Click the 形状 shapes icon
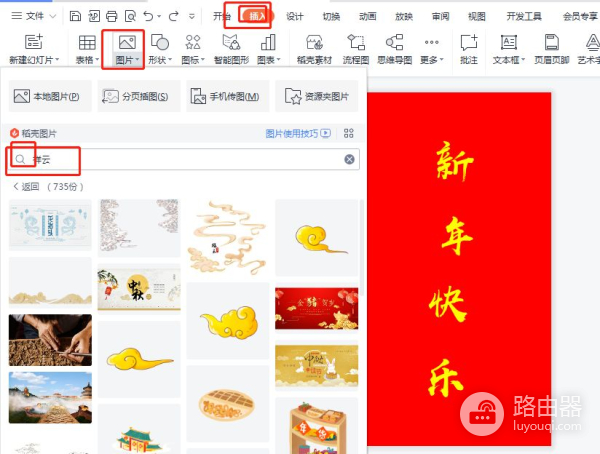 pyautogui.click(x=160, y=42)
